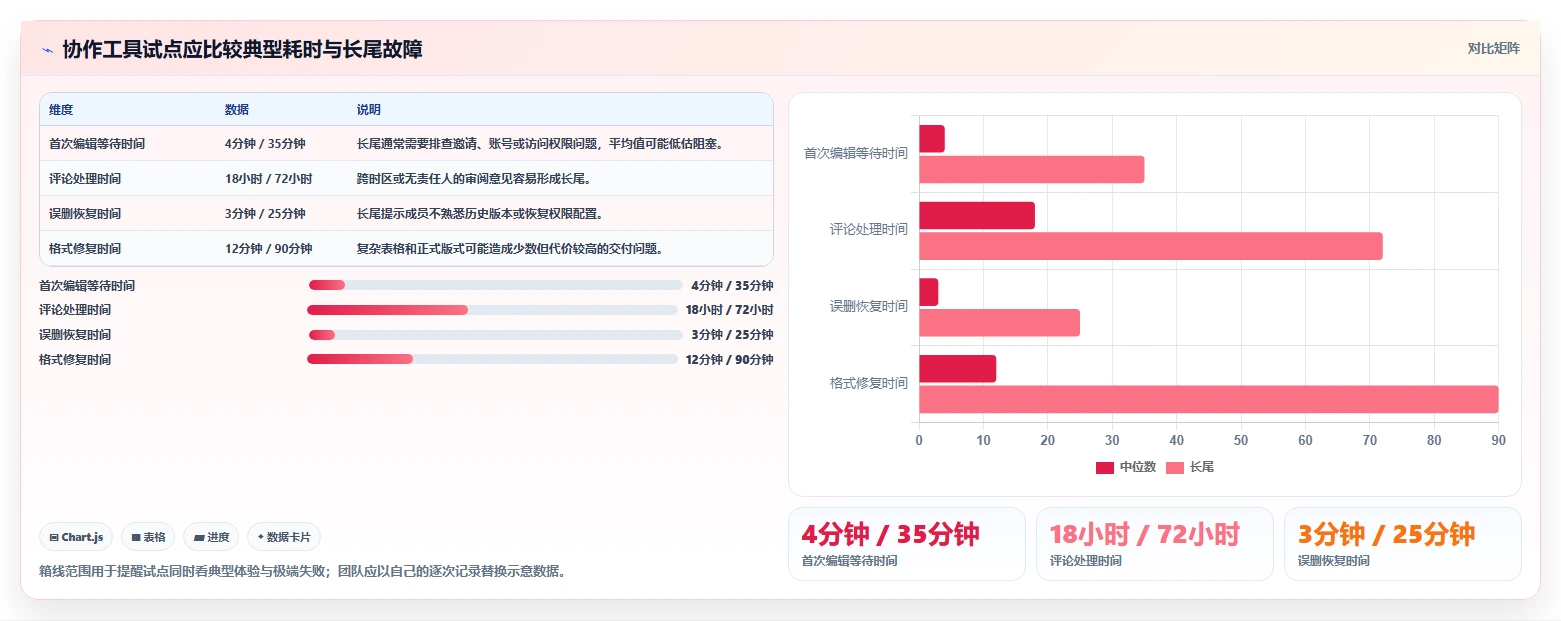Viewport: 1561px width, 621px height.
Task: Click the 维度 column header
Action: pyautogui.click(x=61, y=109)
